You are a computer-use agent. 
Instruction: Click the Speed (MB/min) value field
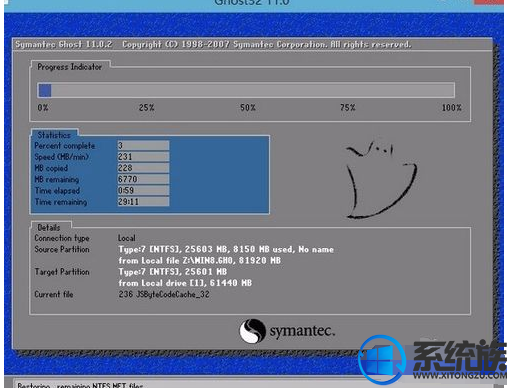tap(143, 157)
